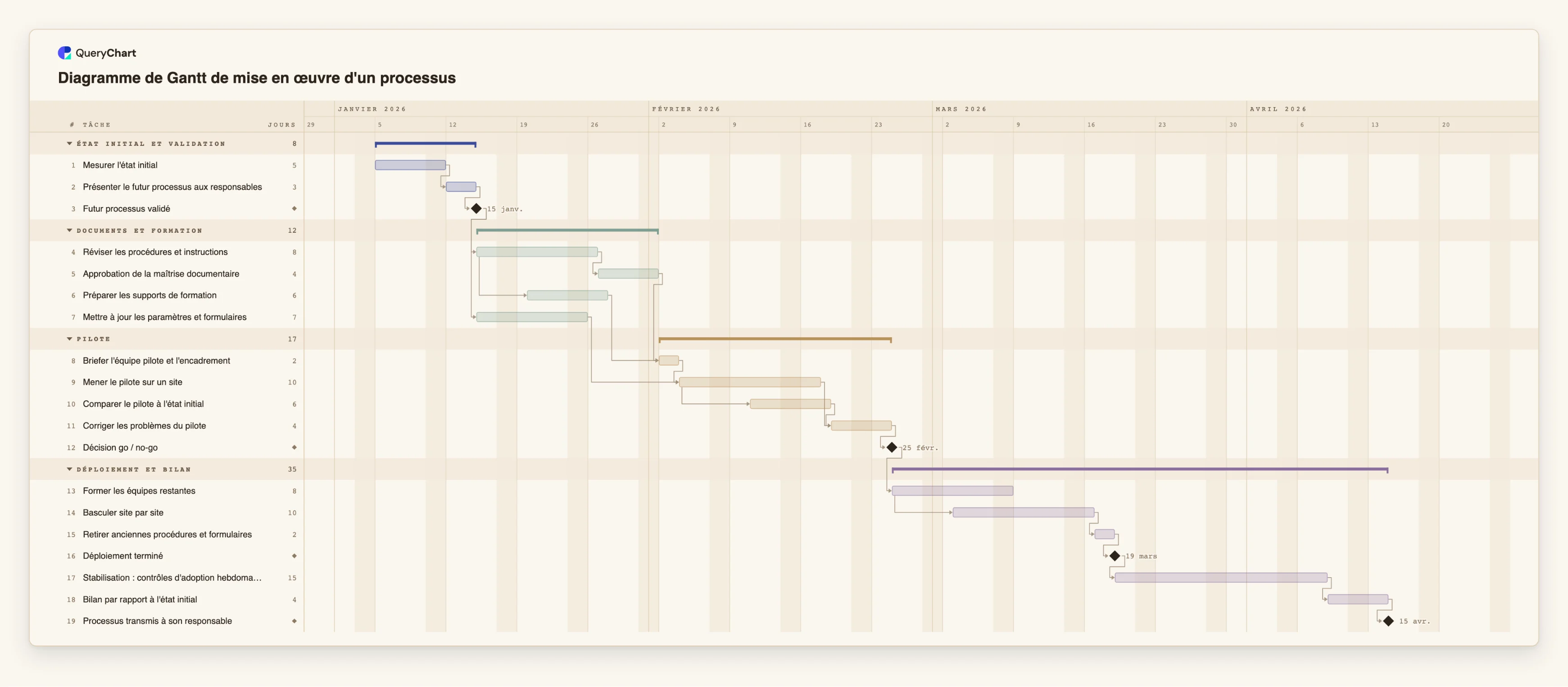Click the Janvier 2026 month header

[372, 109]
